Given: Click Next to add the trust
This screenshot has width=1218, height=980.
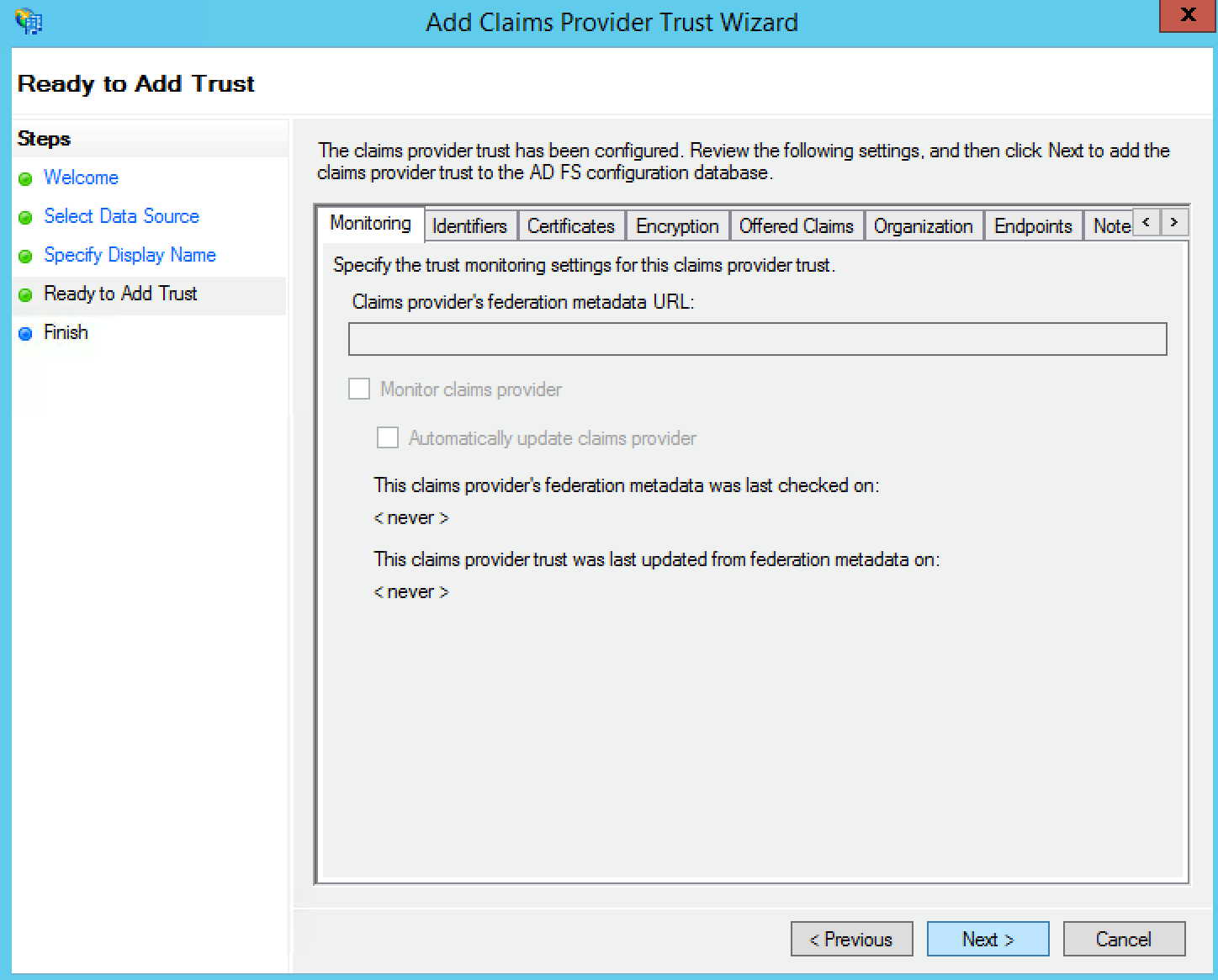Looking at the screenshot, I should click(x=988, y=939).
